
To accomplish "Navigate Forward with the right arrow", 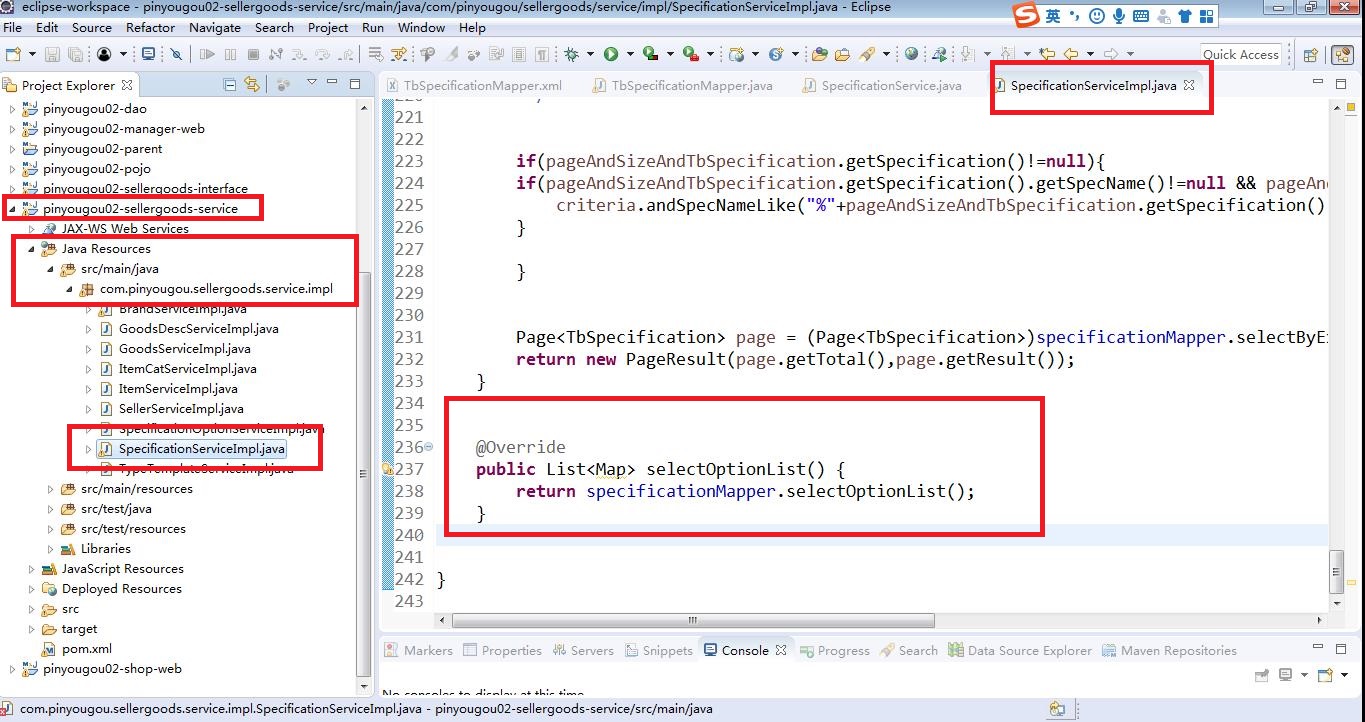I will (x=1110, y=54).
